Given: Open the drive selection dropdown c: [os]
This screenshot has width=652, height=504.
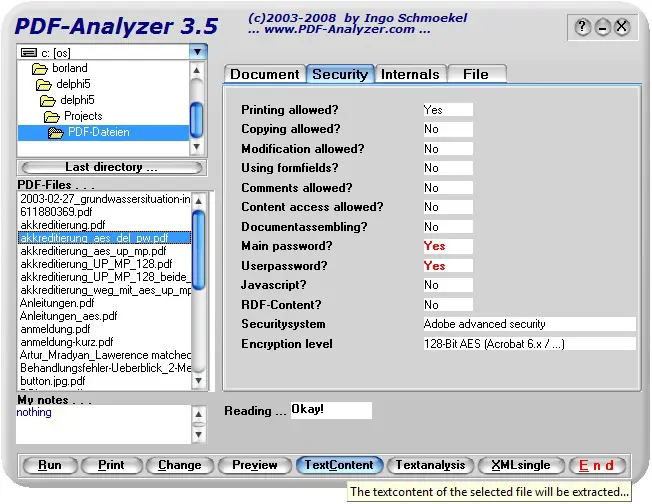Looking at the screenshot, I should click(x=198, y=52).
